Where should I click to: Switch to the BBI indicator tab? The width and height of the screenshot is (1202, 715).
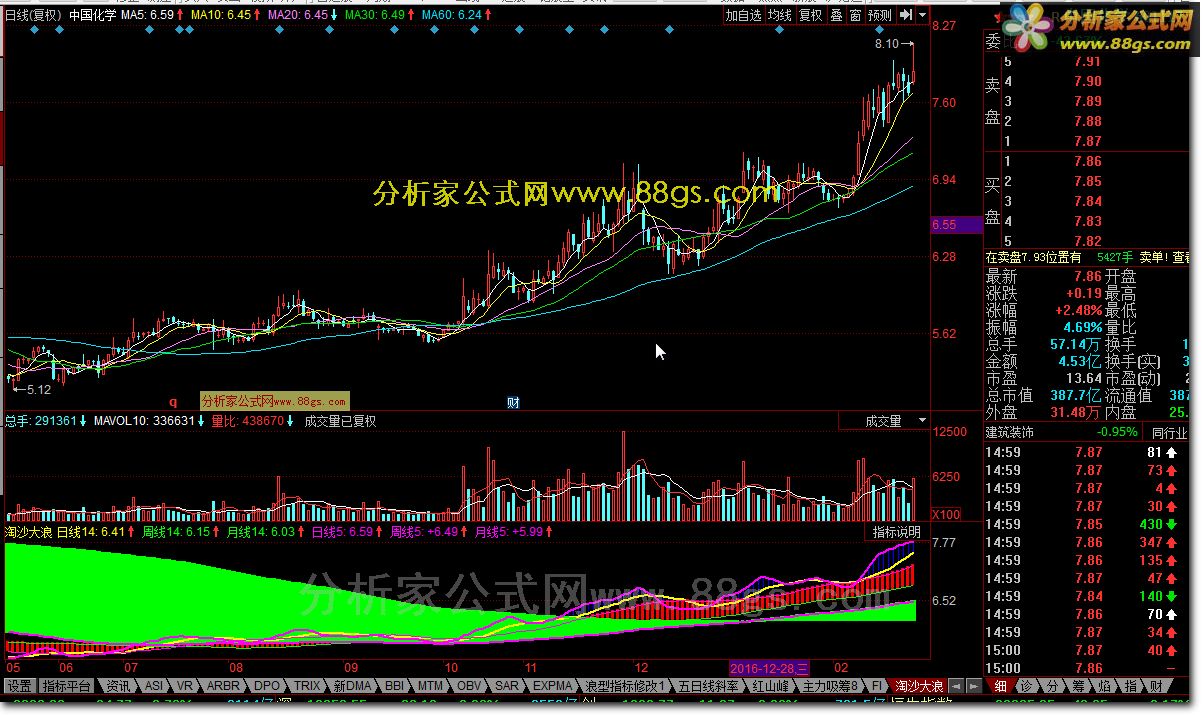pos(394,686)
